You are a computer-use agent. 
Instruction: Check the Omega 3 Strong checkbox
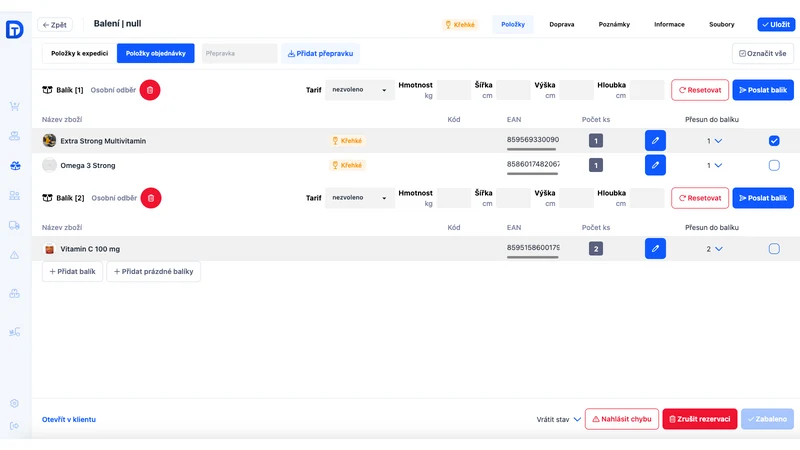774,165
